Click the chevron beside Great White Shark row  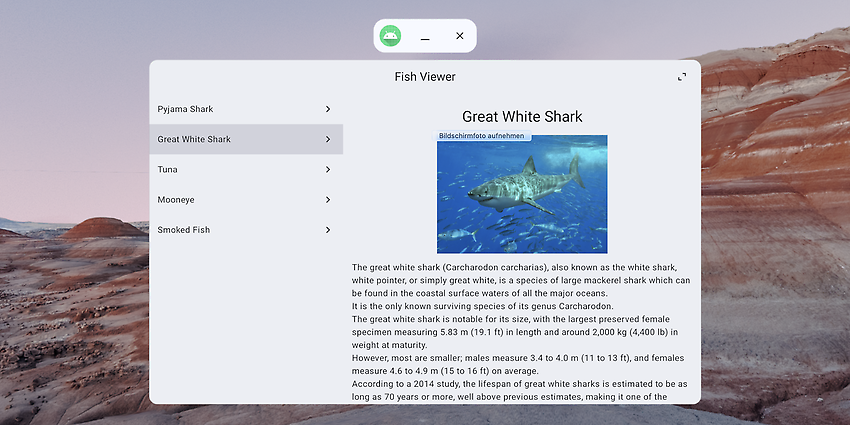coord(328,139)
